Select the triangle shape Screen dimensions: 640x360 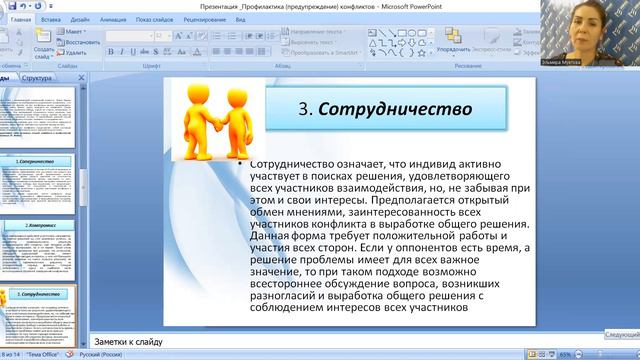pos(372,43)
